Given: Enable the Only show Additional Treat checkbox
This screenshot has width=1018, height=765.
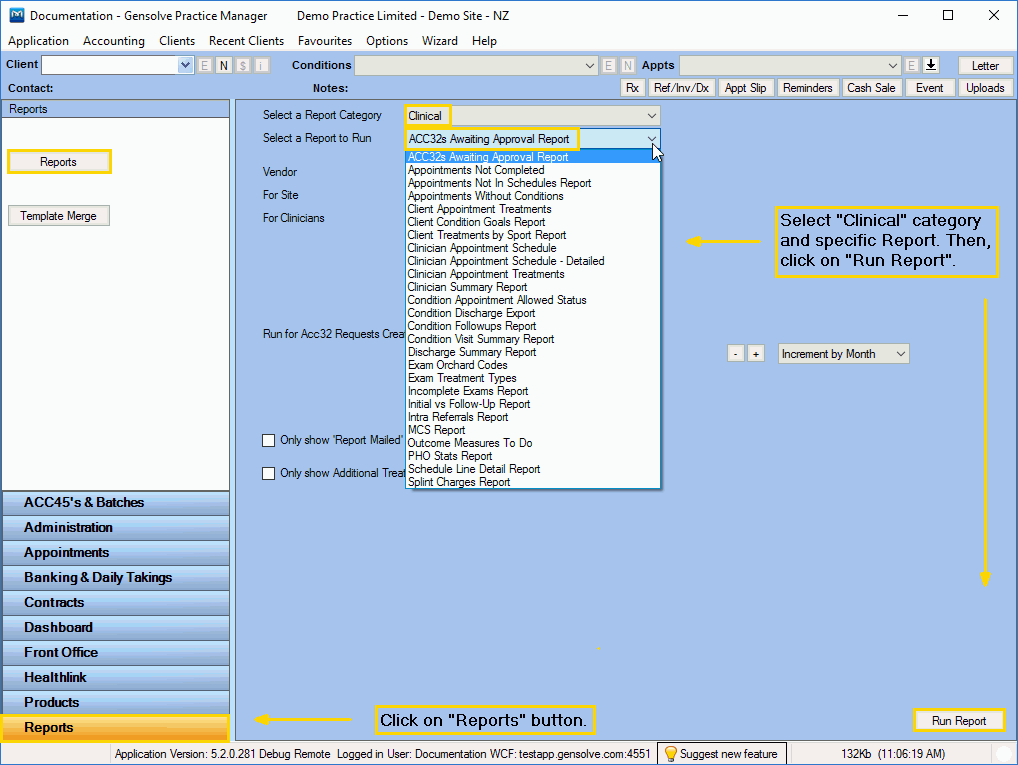Looking at the screenshot, I should (x=268, y=473).
